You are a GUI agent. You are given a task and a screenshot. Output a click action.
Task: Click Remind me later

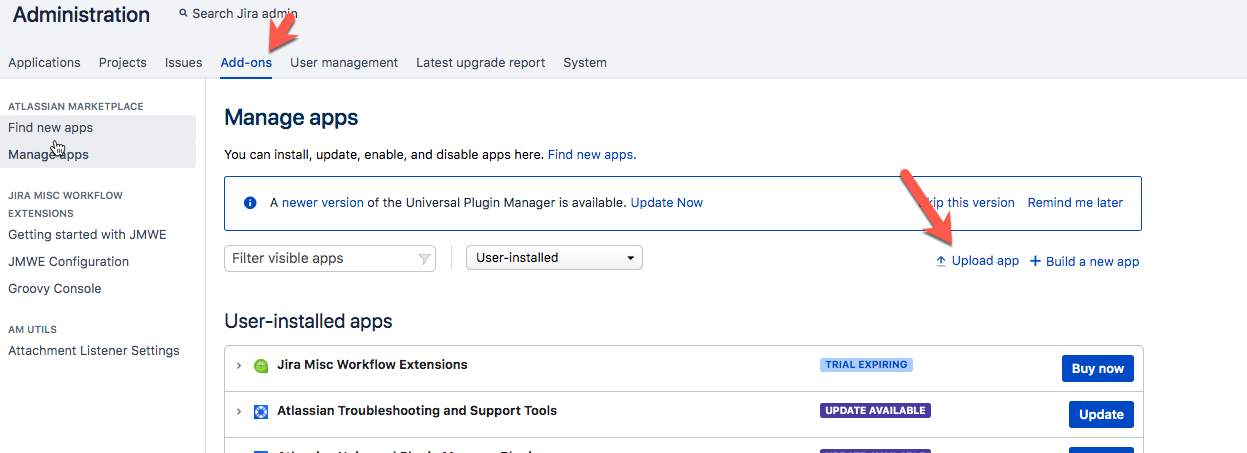pyautogui.click(x=1075, y=203)
